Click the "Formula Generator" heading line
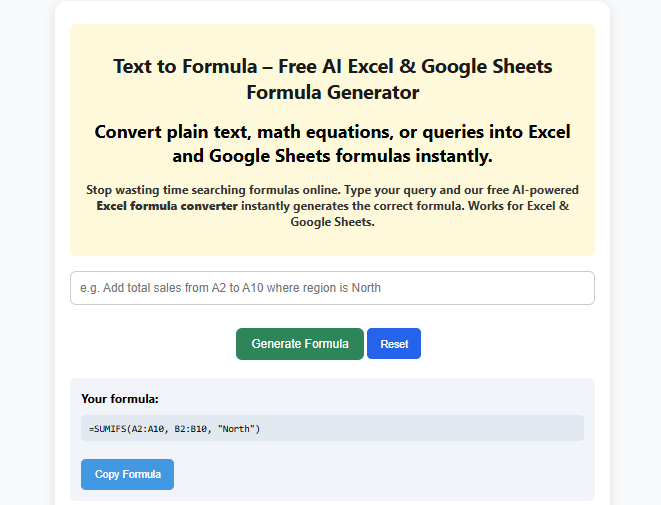 coord(332,93)
